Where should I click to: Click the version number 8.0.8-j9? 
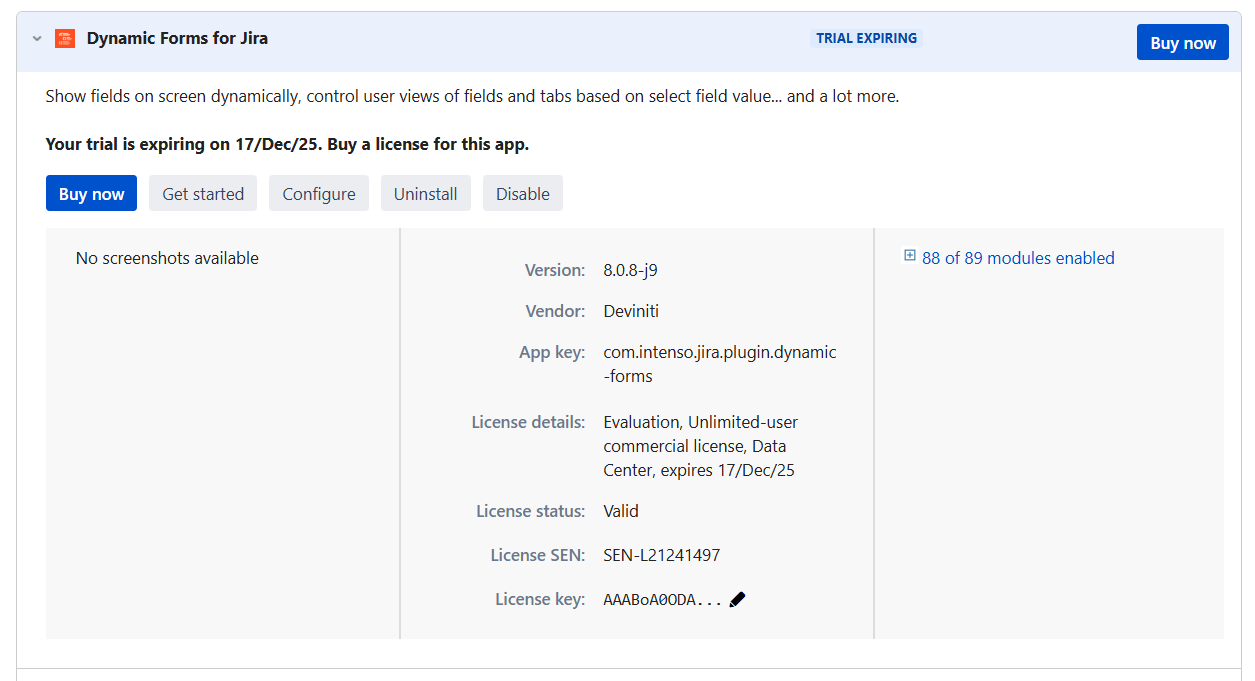coord(630,270)
